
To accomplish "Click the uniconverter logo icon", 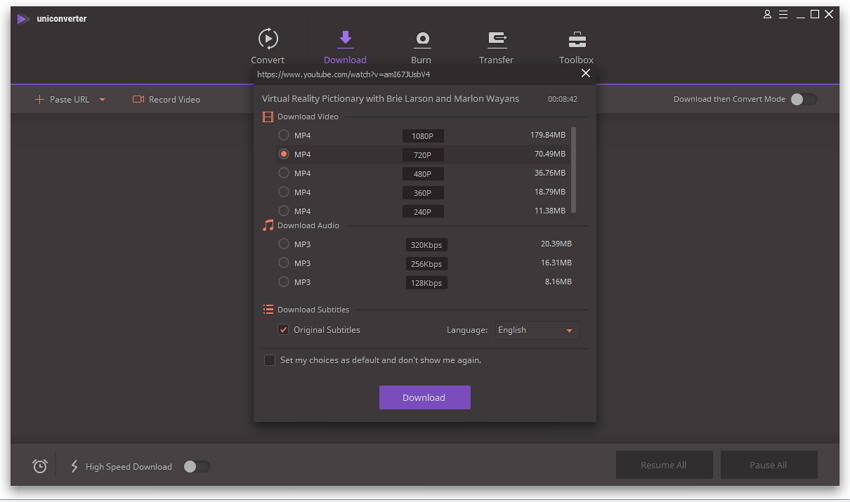I will tap(22, 19).
